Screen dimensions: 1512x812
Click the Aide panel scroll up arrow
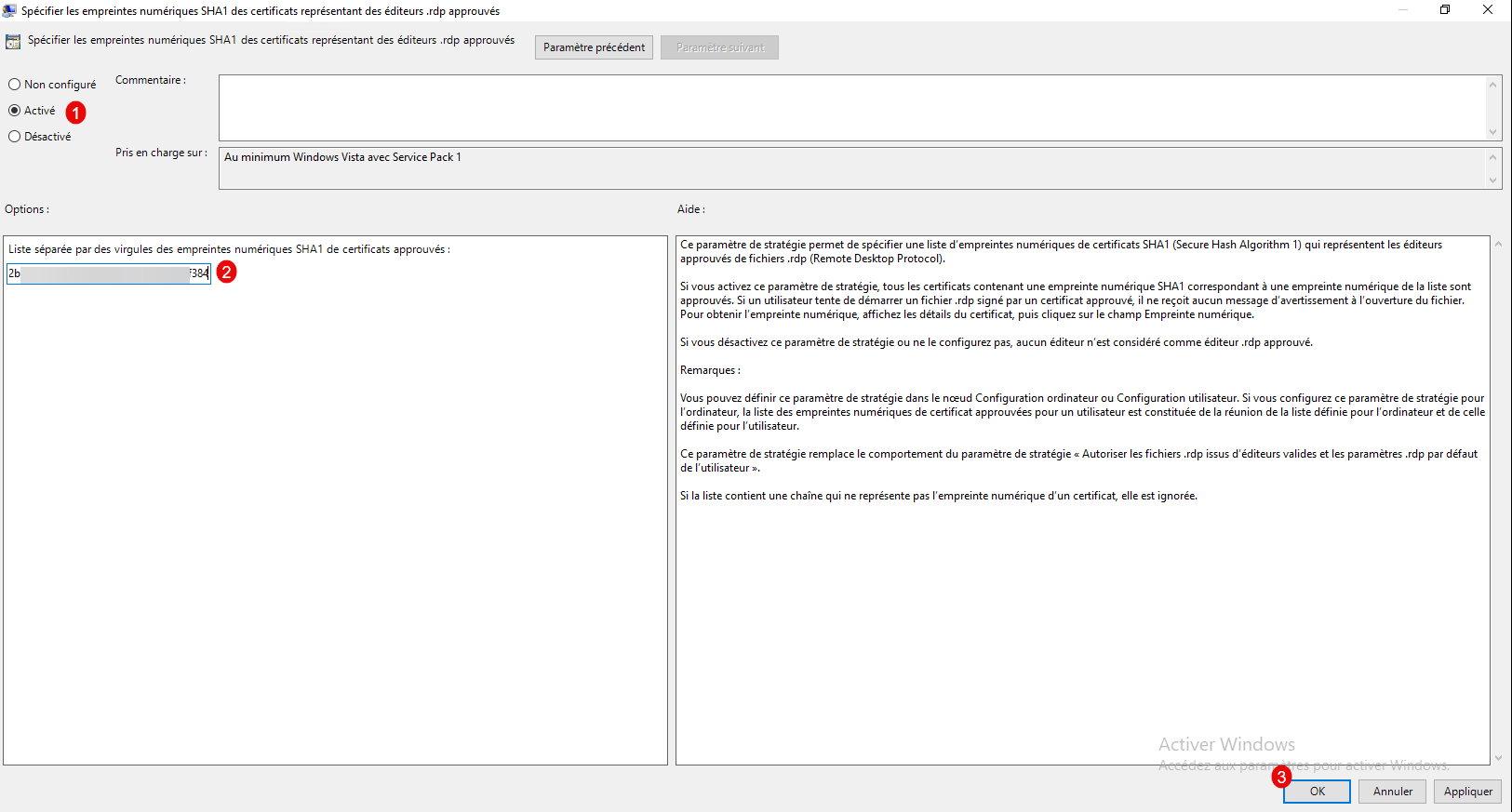[1498, 245]
